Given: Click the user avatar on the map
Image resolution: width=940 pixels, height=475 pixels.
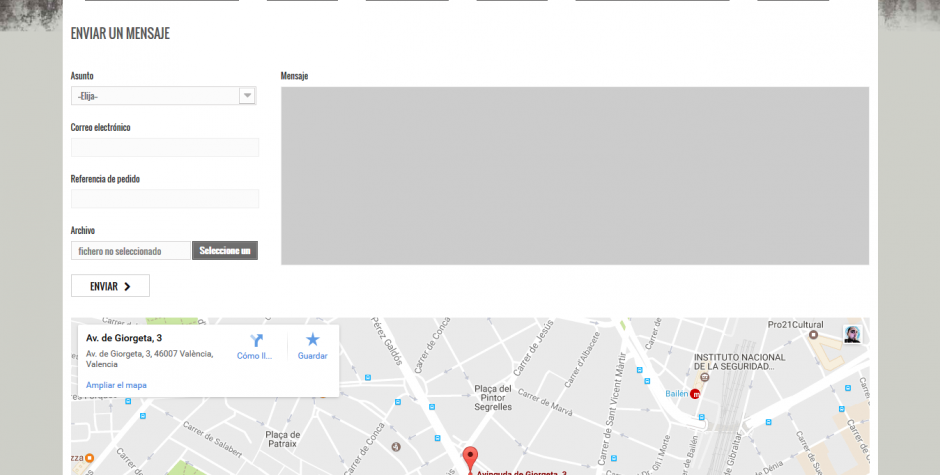Looking at the screenshot, I should pyautogui.click(x=852, y=334).
